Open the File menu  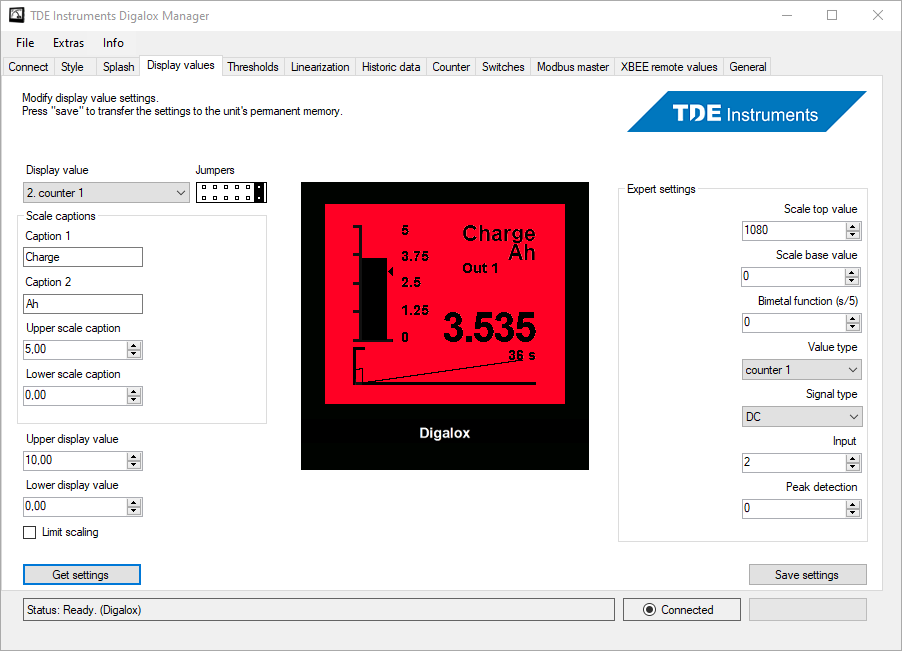click(x=25, y=43)
